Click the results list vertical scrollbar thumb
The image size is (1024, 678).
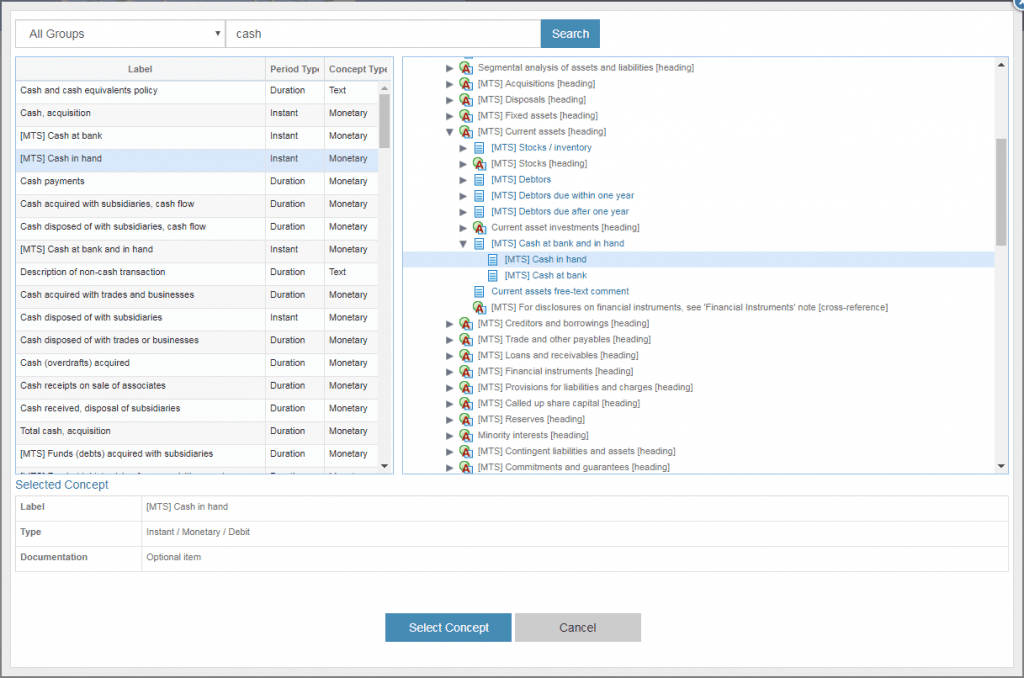click(385, 122)
